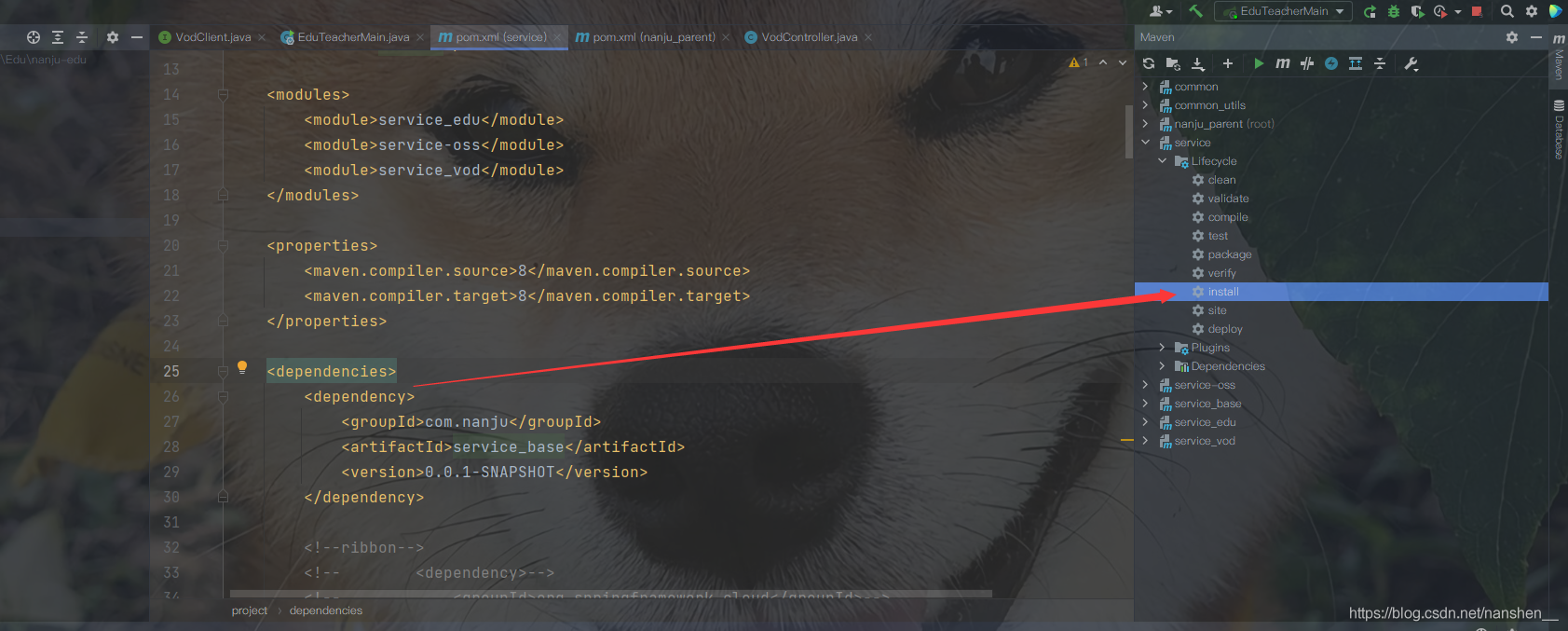
Task: Click the Rerun icon next to EduTeacherMain
Action: point(1370,11)
